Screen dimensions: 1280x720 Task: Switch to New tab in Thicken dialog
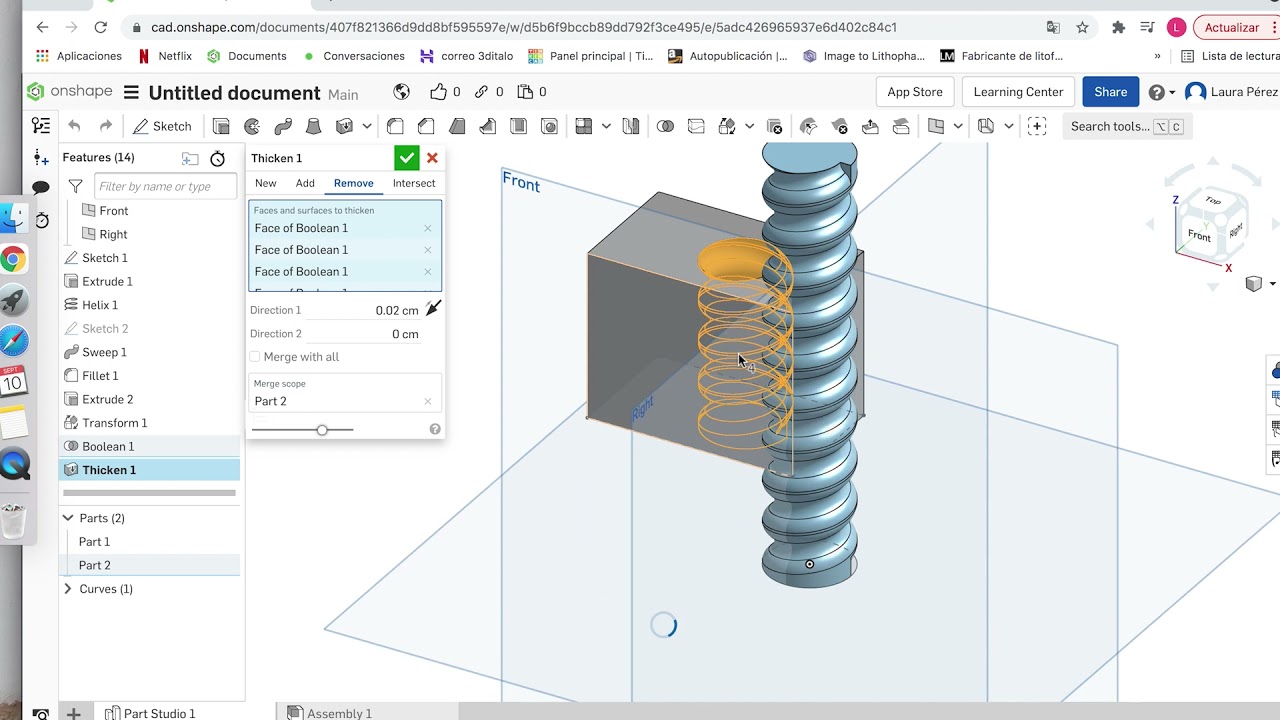click(265, 183)
